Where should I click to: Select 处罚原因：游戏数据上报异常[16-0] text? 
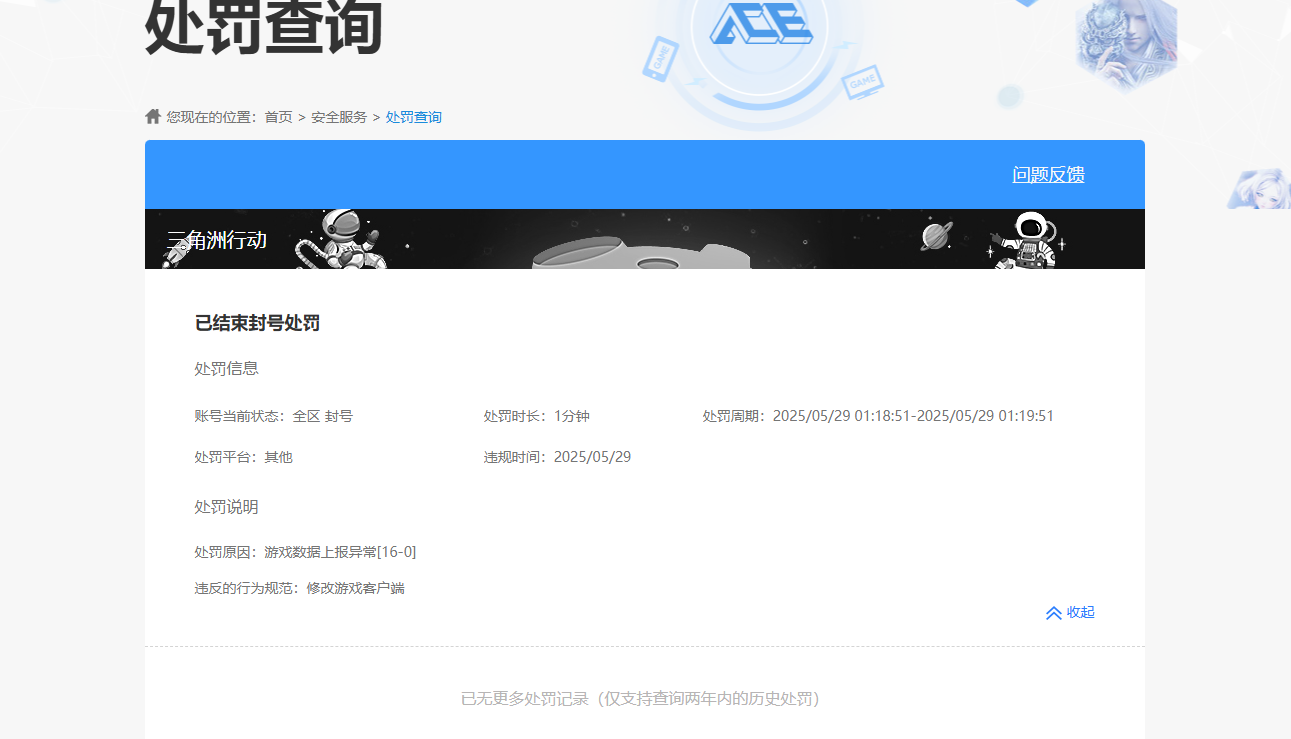(305, 552)
